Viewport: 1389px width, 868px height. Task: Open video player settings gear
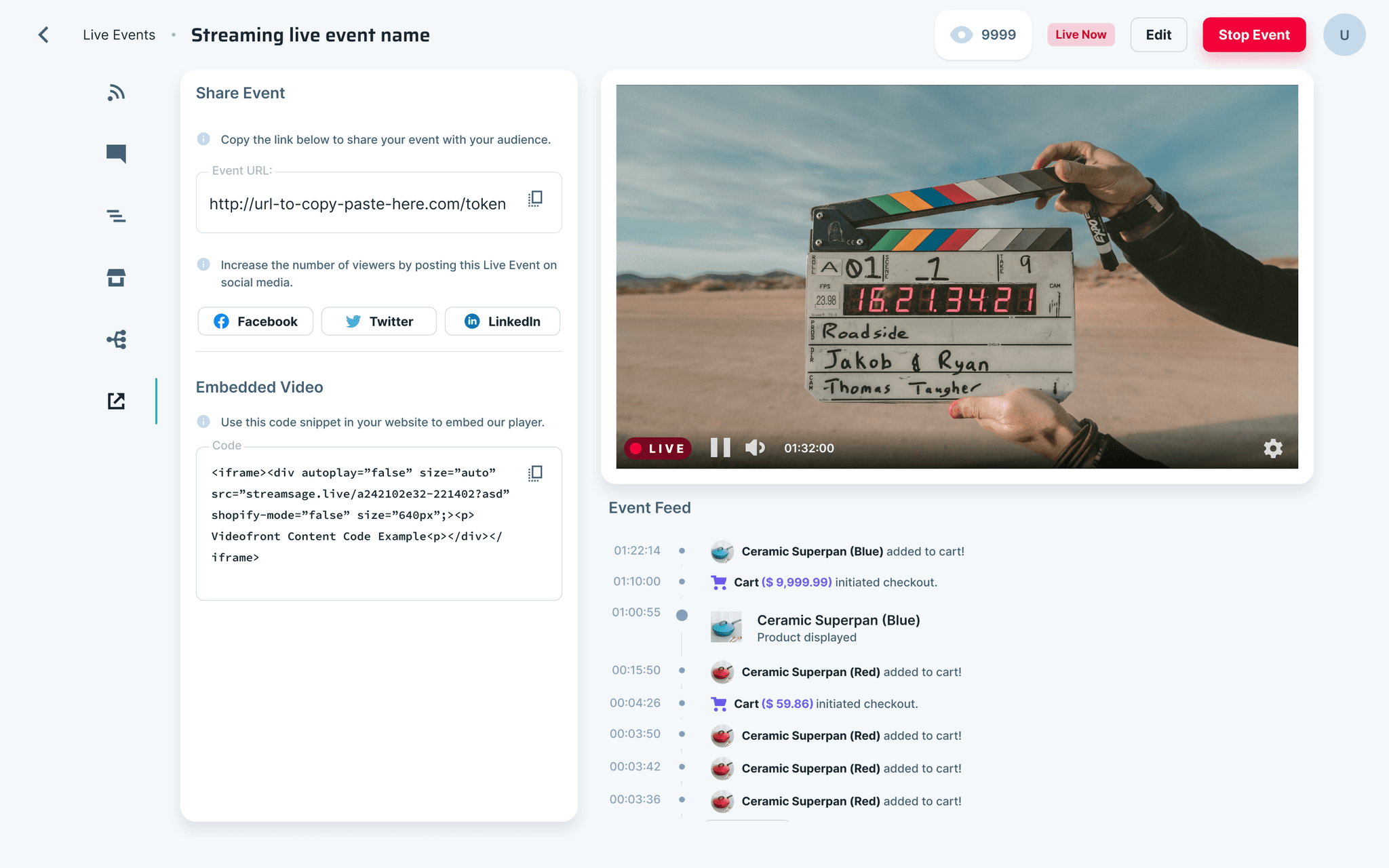tap(1273, 448)
